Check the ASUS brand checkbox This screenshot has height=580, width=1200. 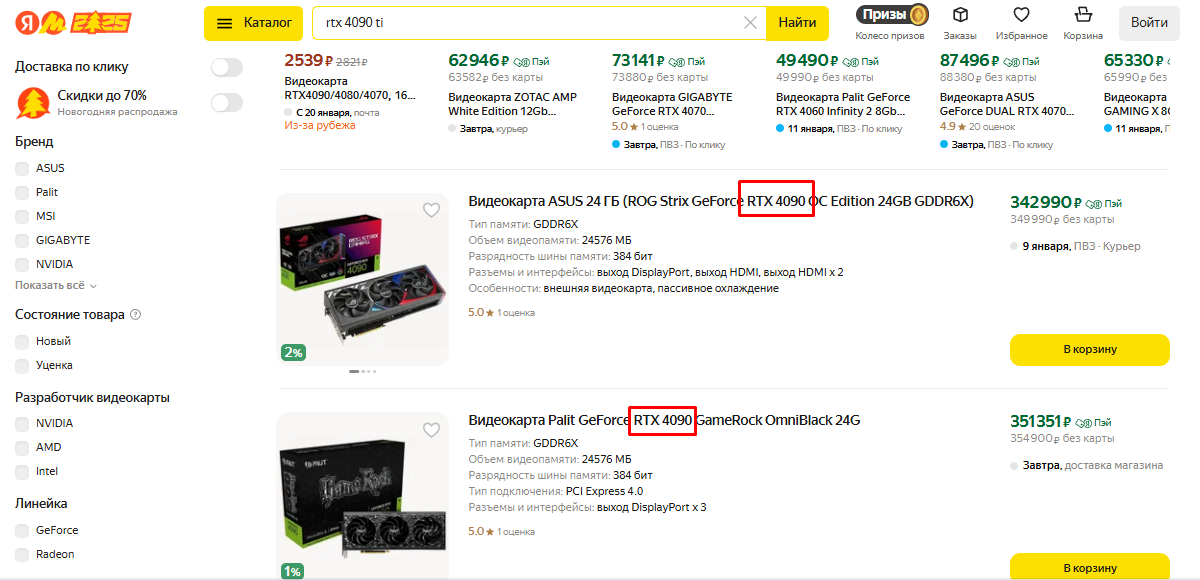(x=22, y=168)
